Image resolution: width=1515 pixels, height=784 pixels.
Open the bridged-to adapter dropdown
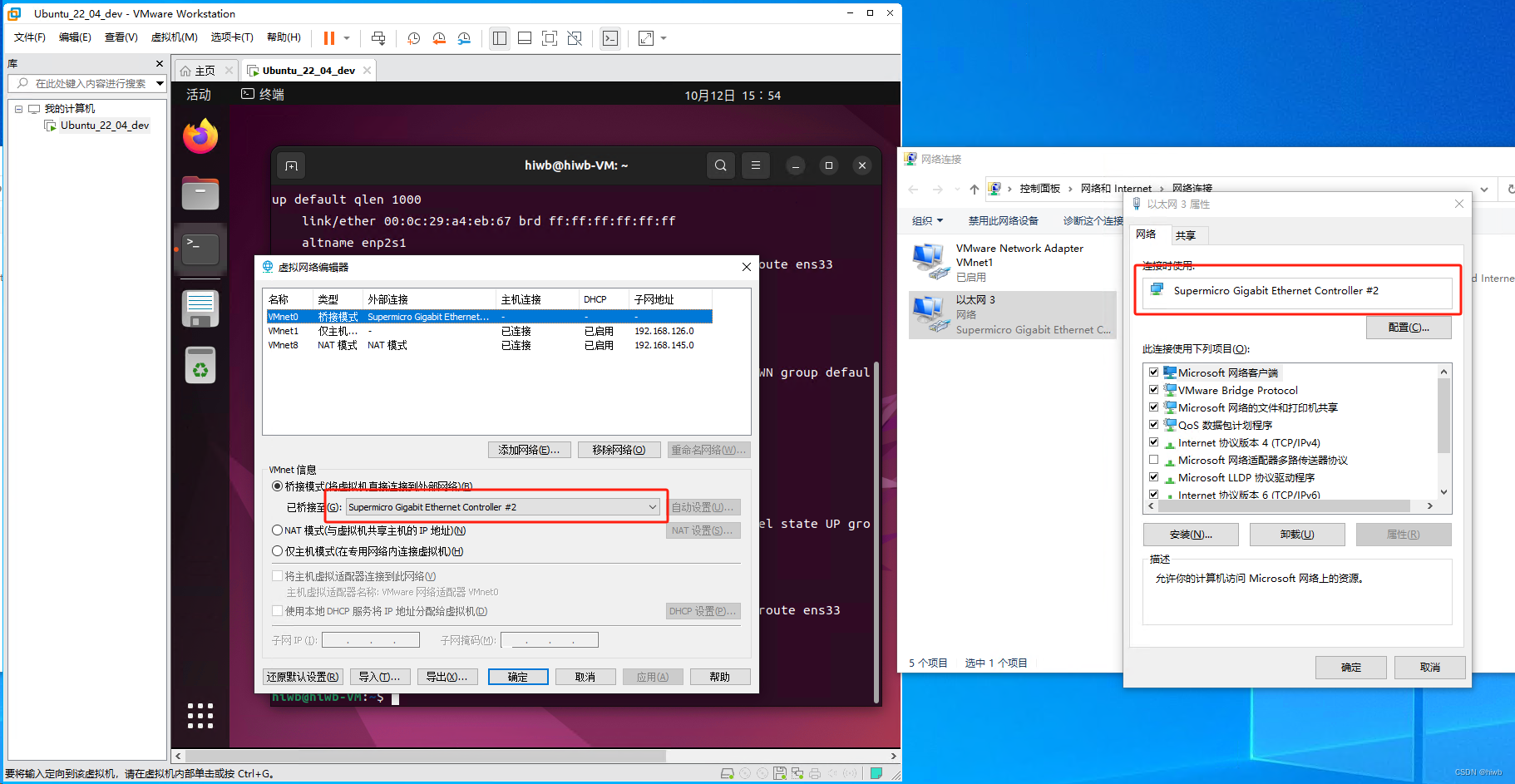503,507
